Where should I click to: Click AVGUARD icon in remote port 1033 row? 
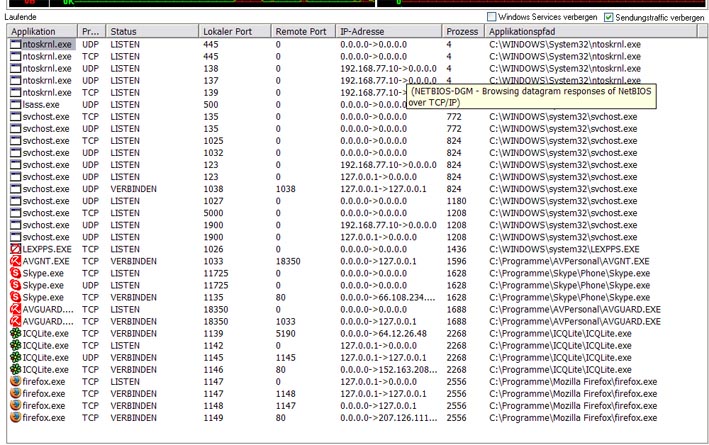tap(15, 322)
